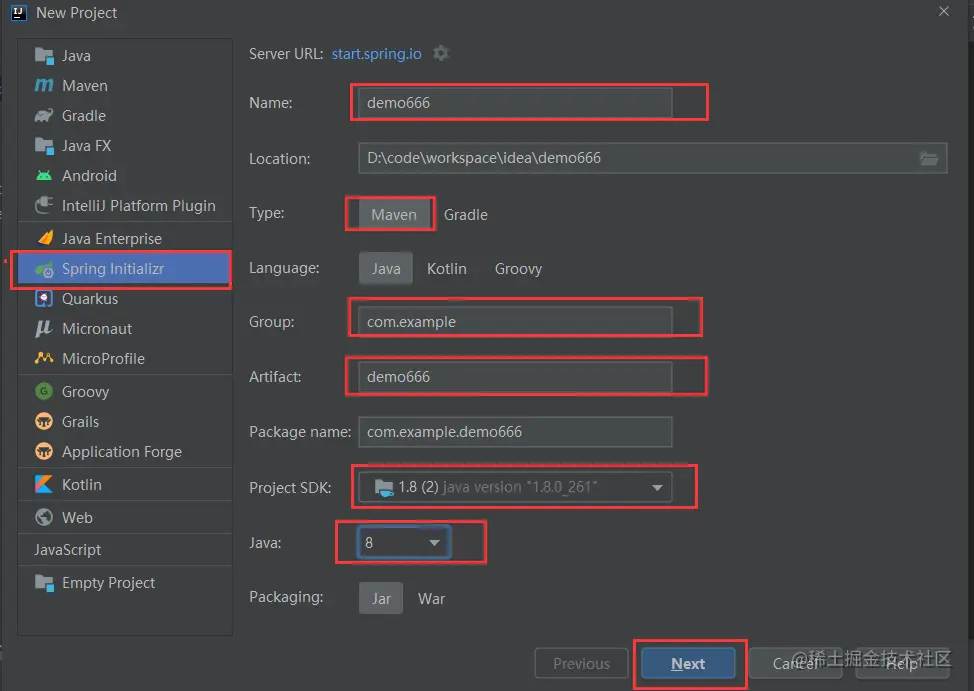Choose Groovy as the language

tap(518, 269)
